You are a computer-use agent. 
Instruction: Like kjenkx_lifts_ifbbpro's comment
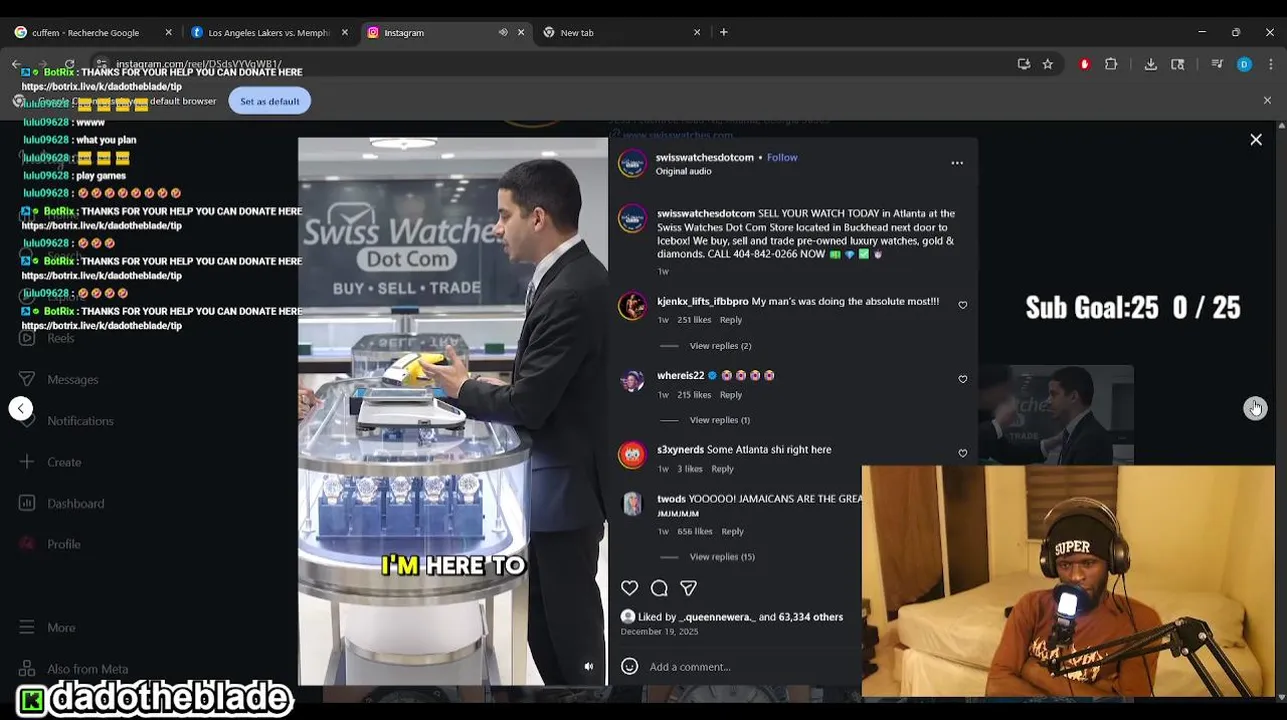click(x=963, y=305)
